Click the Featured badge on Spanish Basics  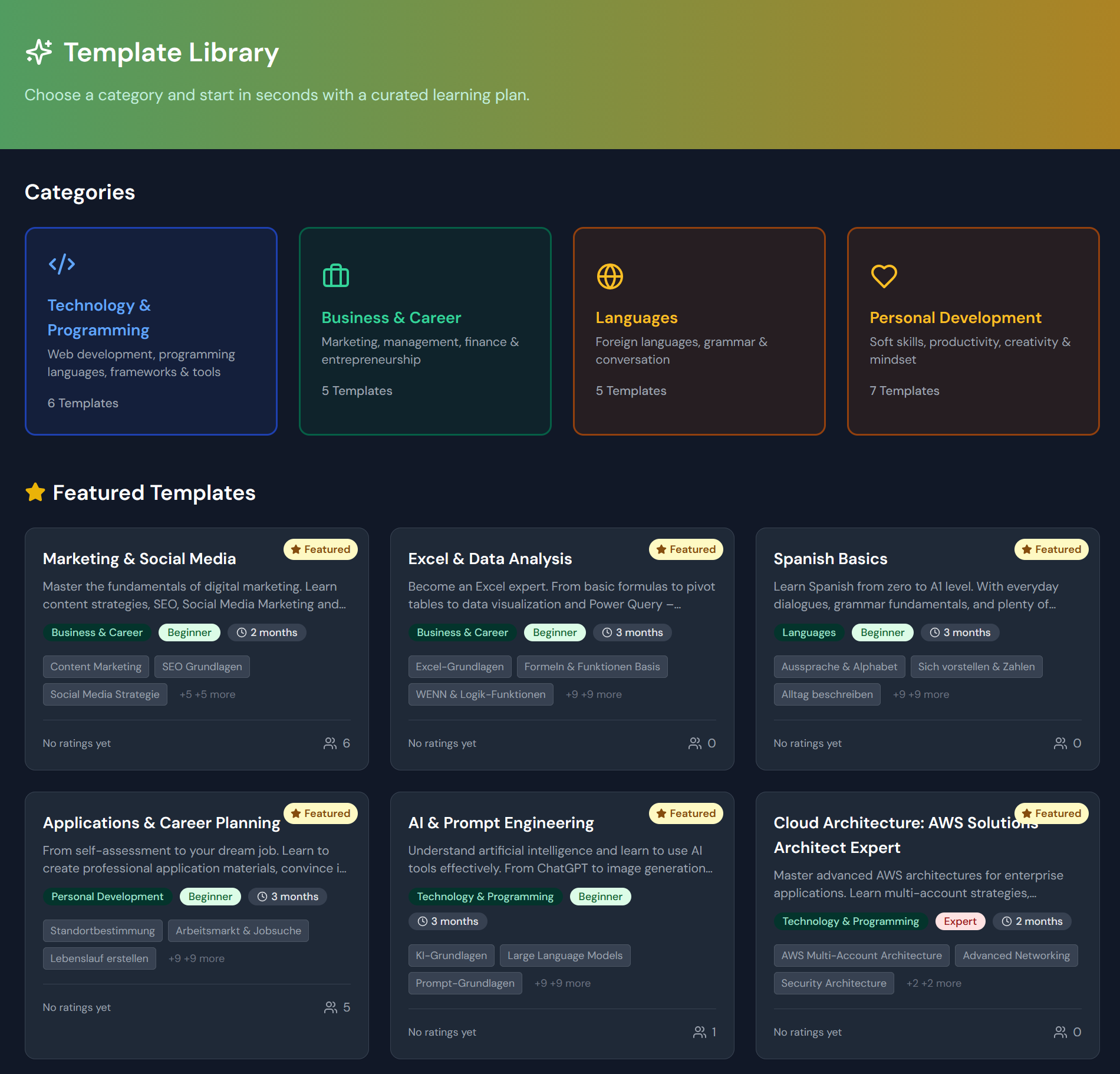1052,549
